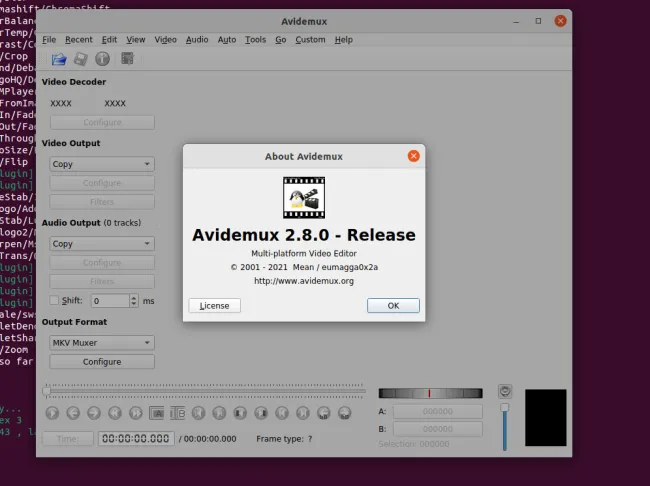Go to previous cut point icon

pyautogui.click(x=199, y=413)
